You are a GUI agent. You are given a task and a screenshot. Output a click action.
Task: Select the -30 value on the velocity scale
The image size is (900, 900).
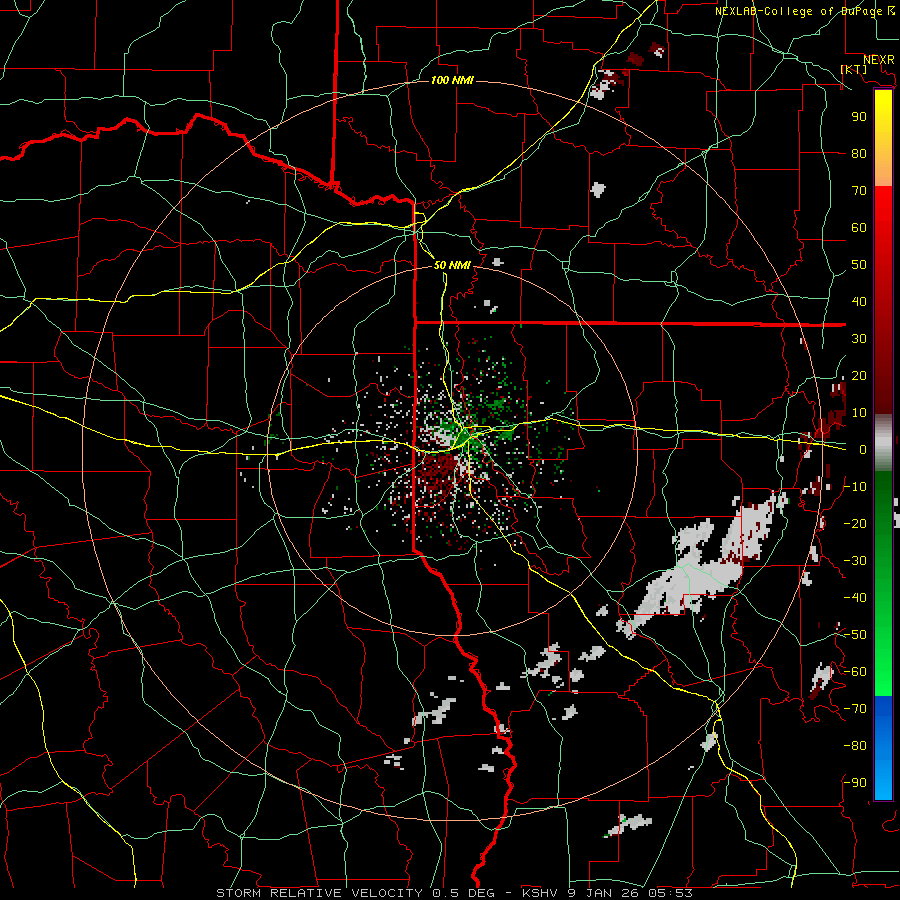coord(855,561)
